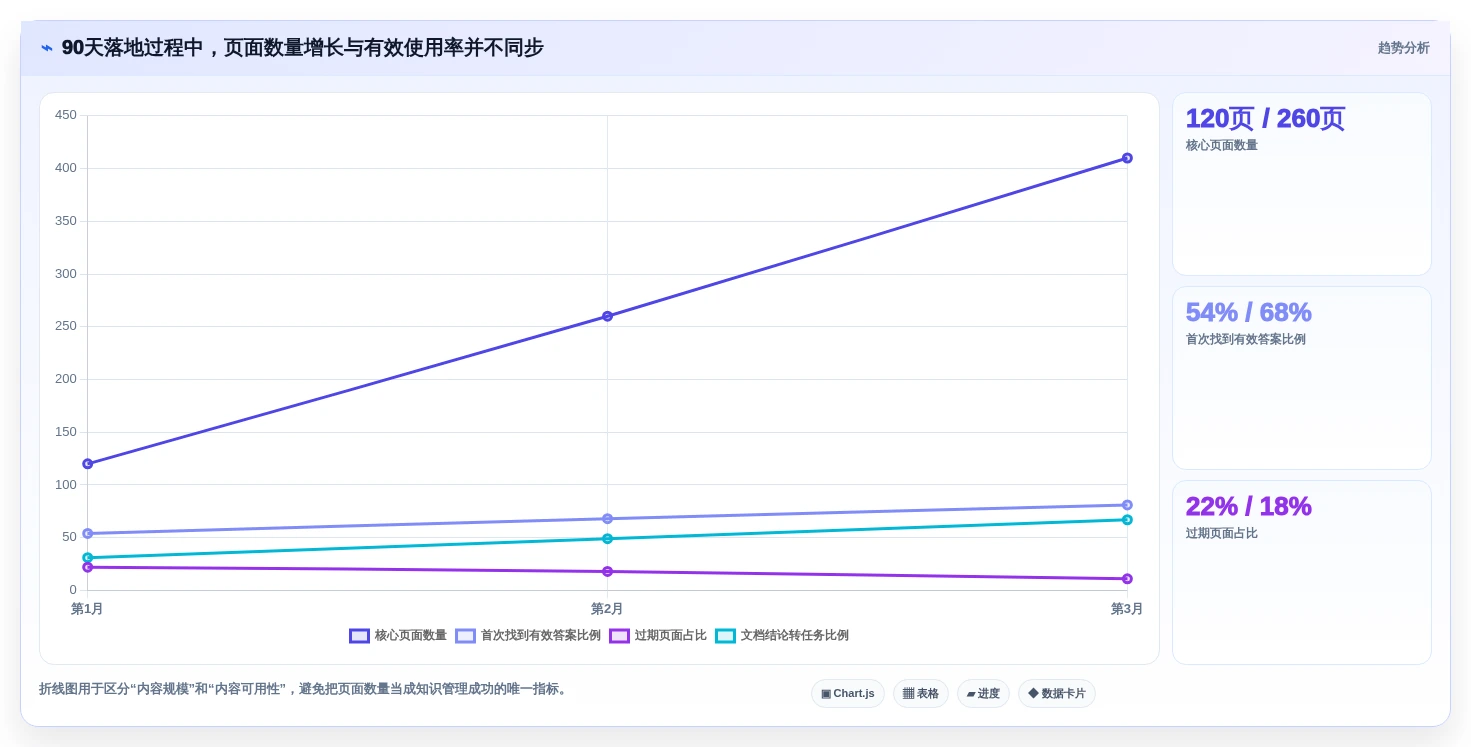1471x747 pixels.
Task: Click 过期页面占比 point at 第2月
Action: pos(607,572)
